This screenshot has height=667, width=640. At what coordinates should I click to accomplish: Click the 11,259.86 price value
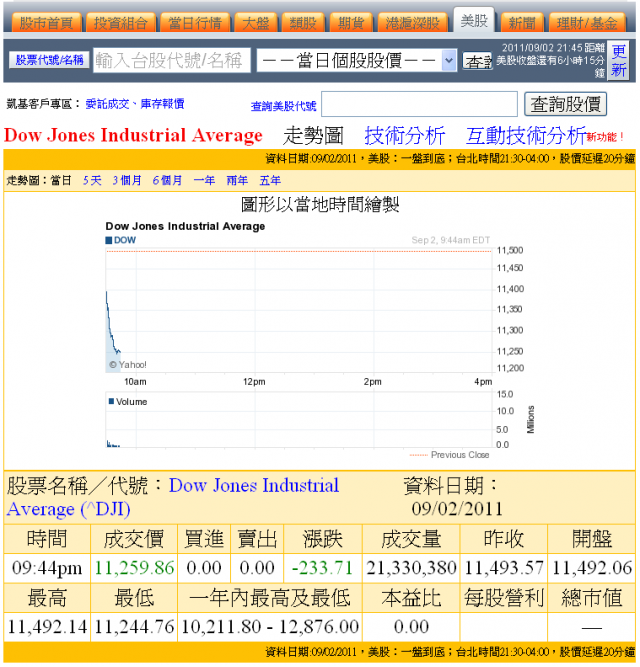[x=134, y=568]
